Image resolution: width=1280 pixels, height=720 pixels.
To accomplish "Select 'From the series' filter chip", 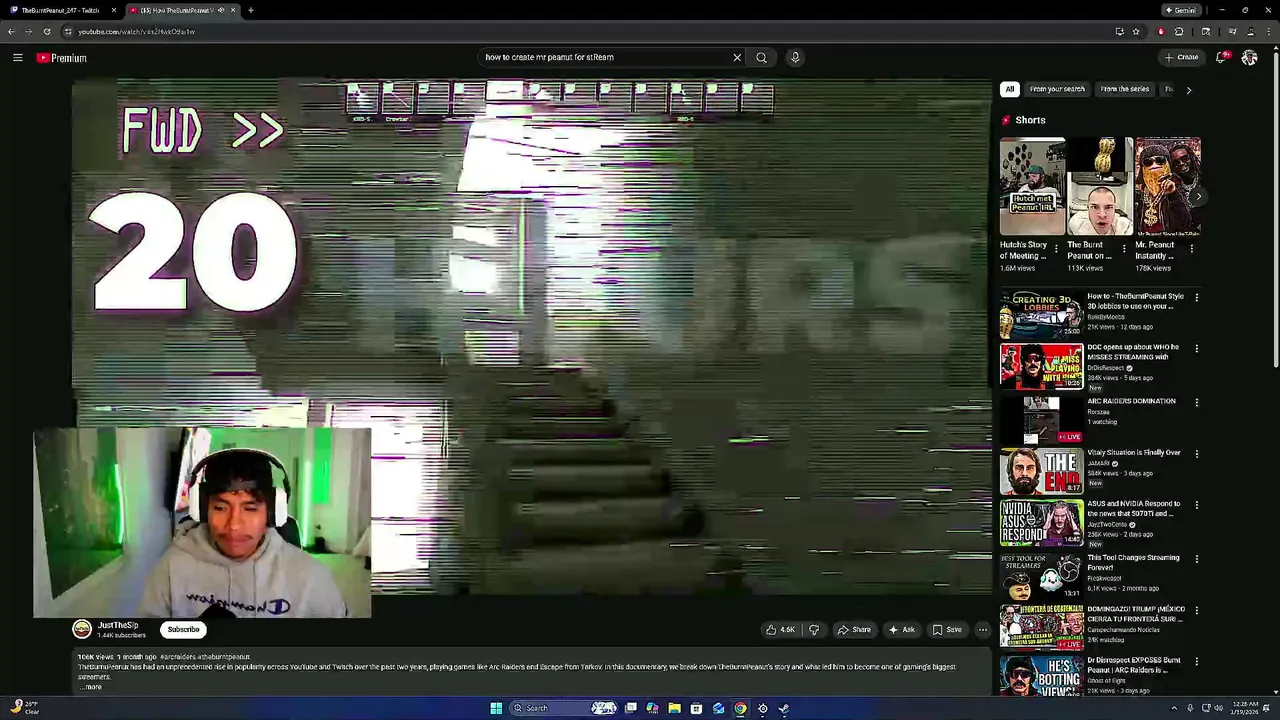I will (x=1125, y=89).
